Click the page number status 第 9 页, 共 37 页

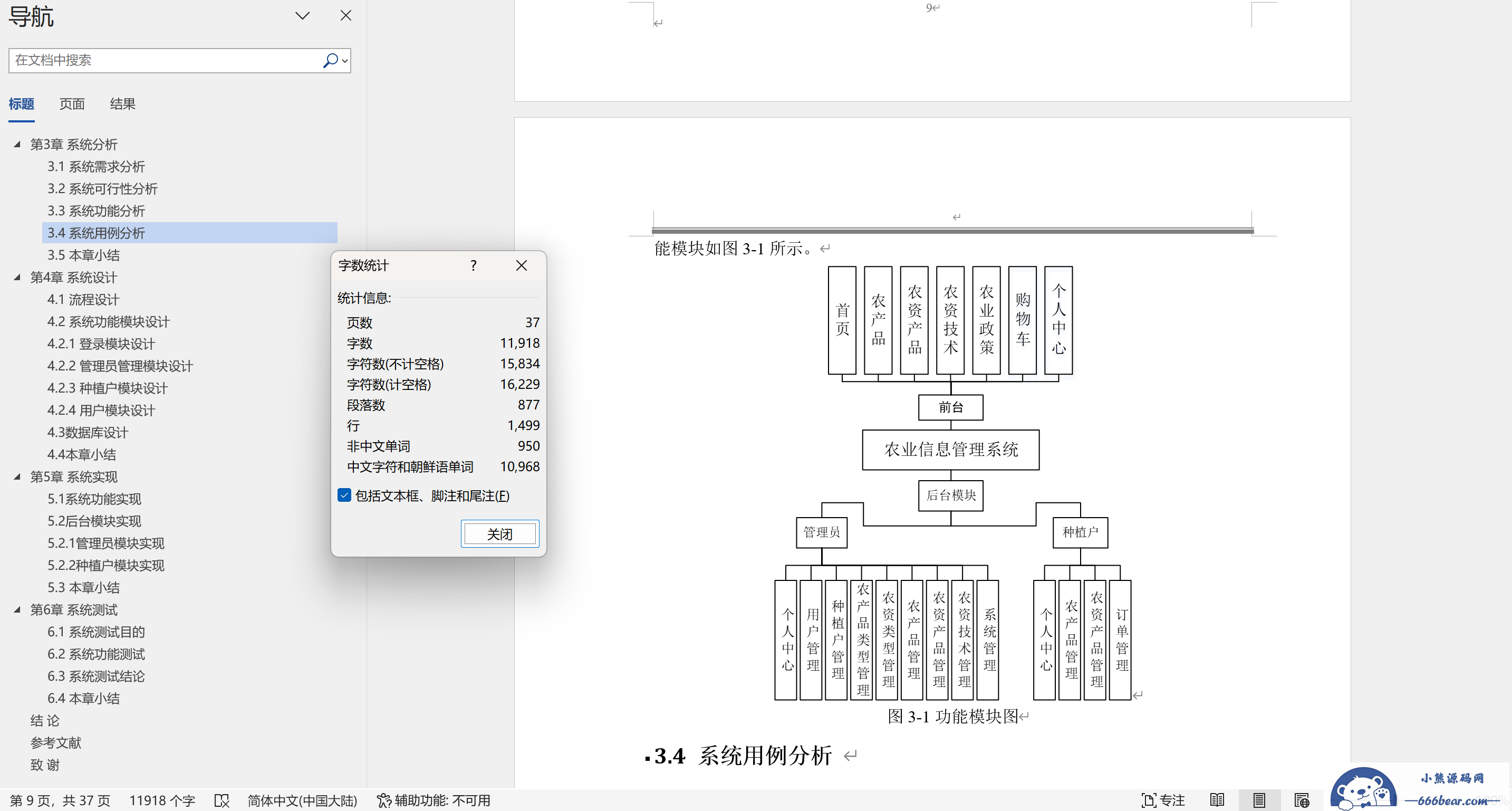60,800
